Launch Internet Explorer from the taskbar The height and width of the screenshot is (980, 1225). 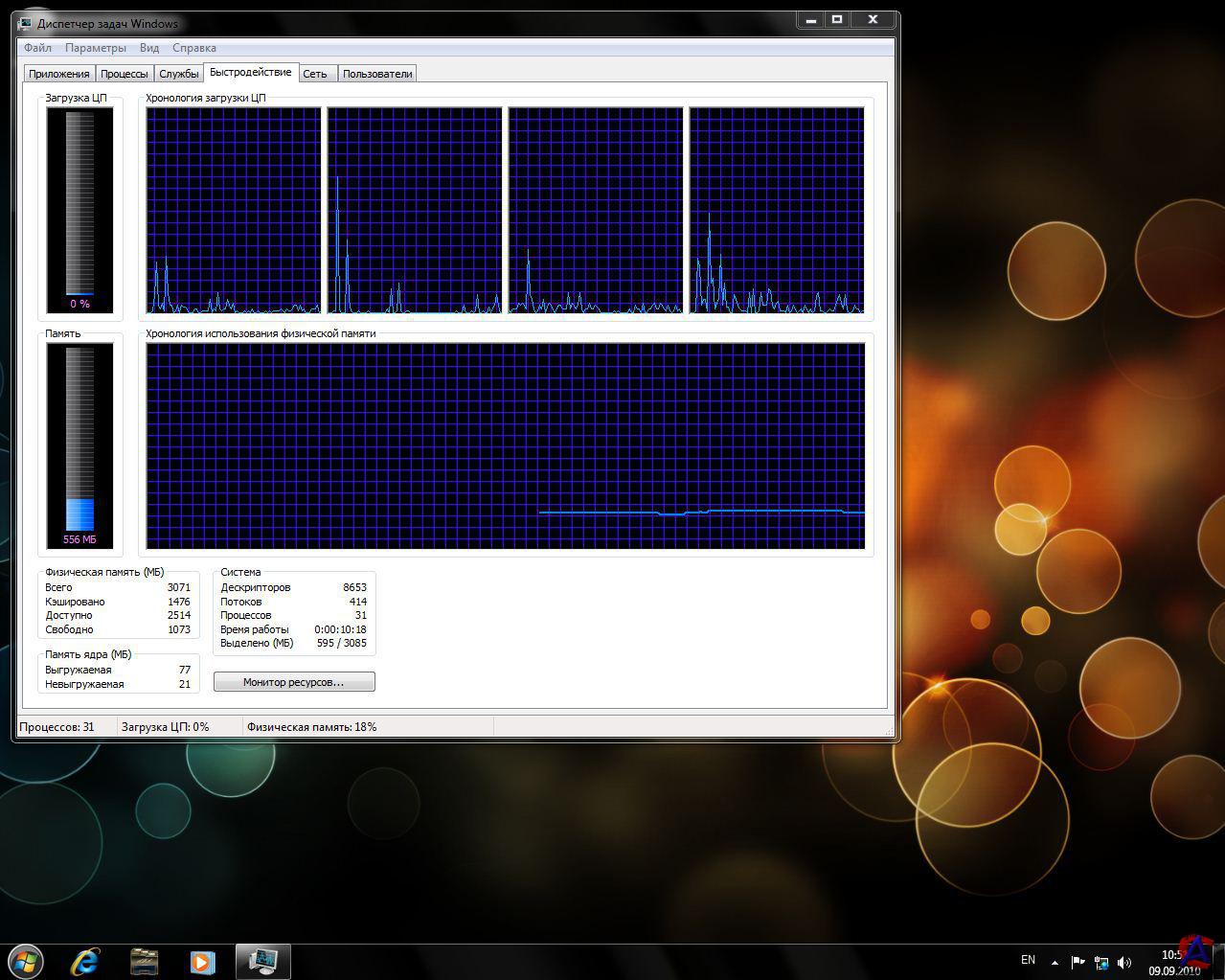click(85, 961)
